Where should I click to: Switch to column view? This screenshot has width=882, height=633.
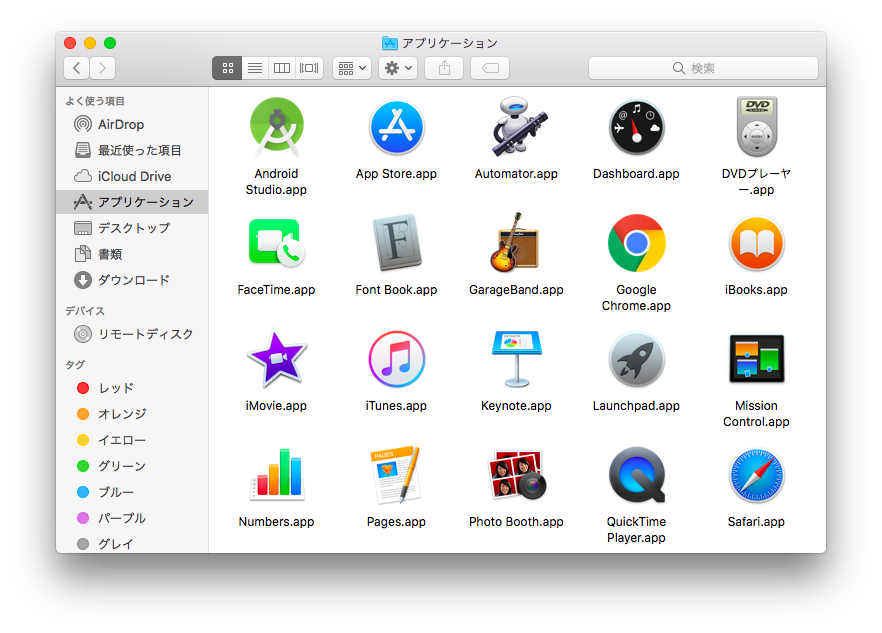pos(282,68)
